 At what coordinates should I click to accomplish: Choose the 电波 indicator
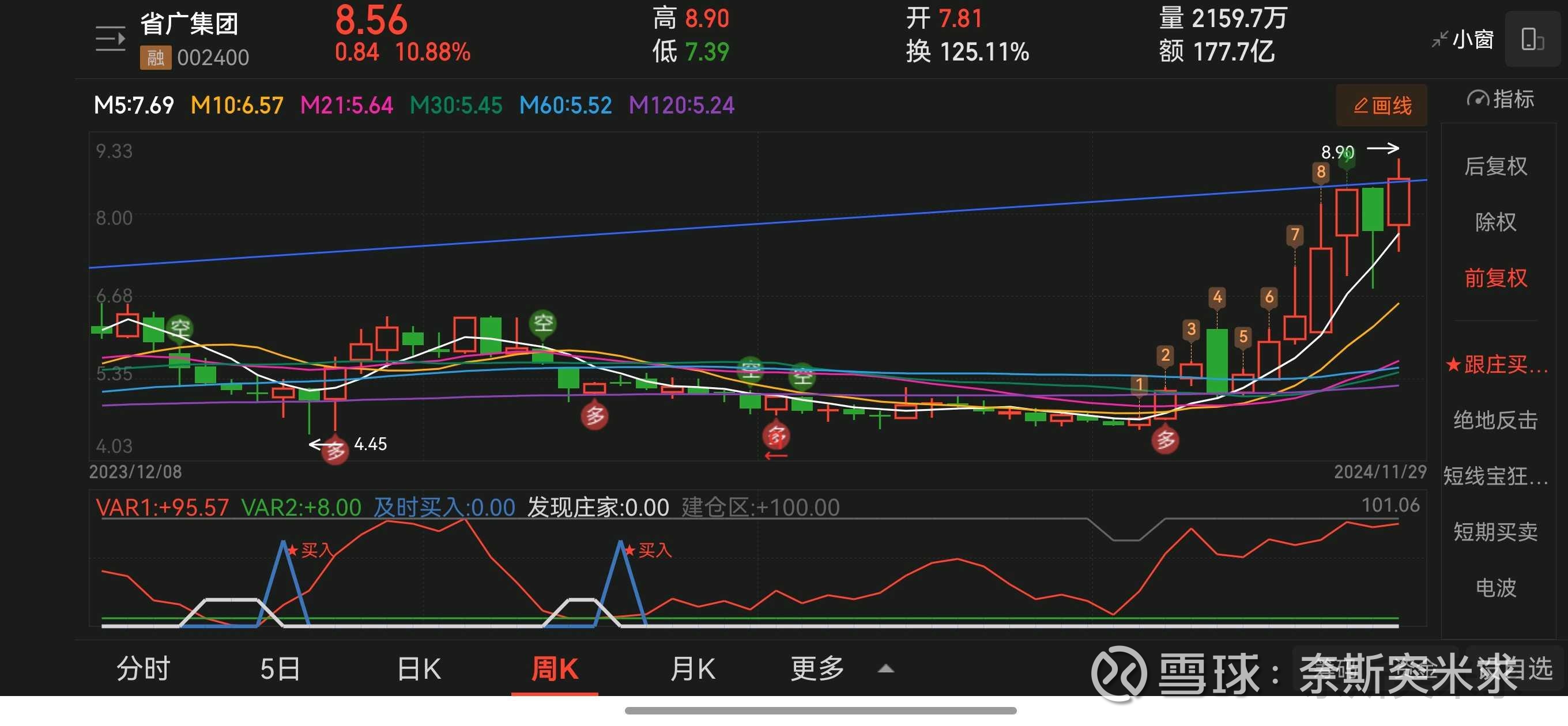click(x=1495, y=588)
